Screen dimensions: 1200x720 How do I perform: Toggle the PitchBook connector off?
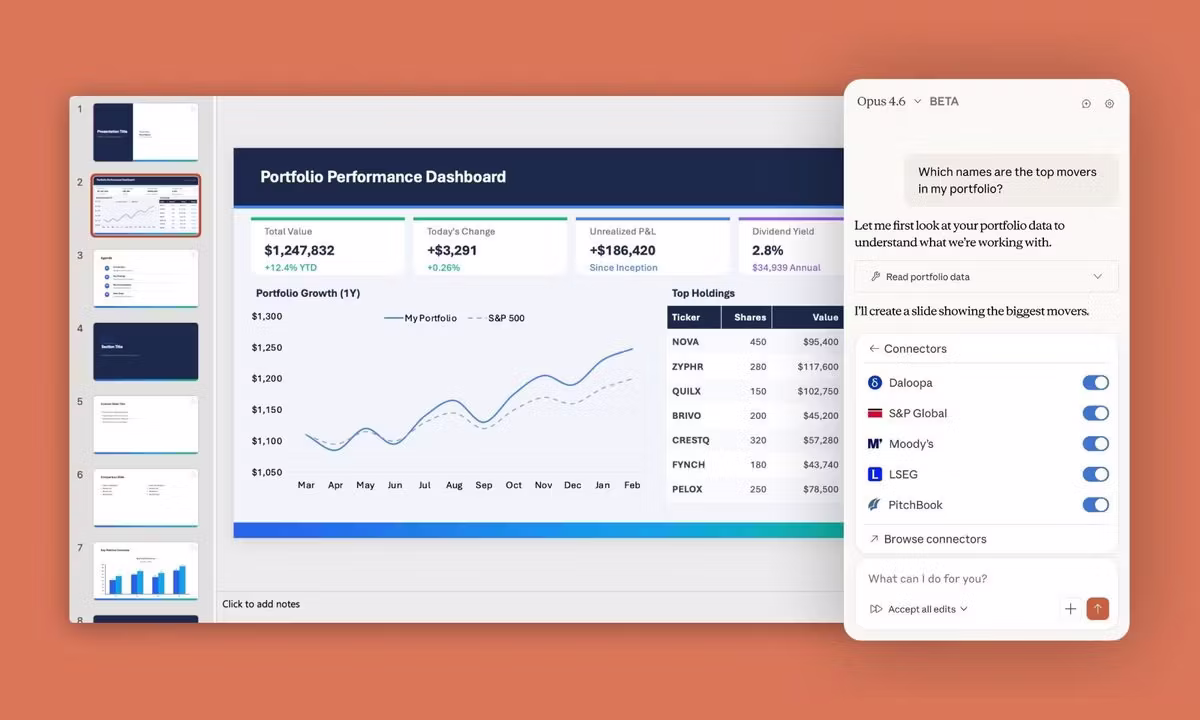[x=1095, y=505]
